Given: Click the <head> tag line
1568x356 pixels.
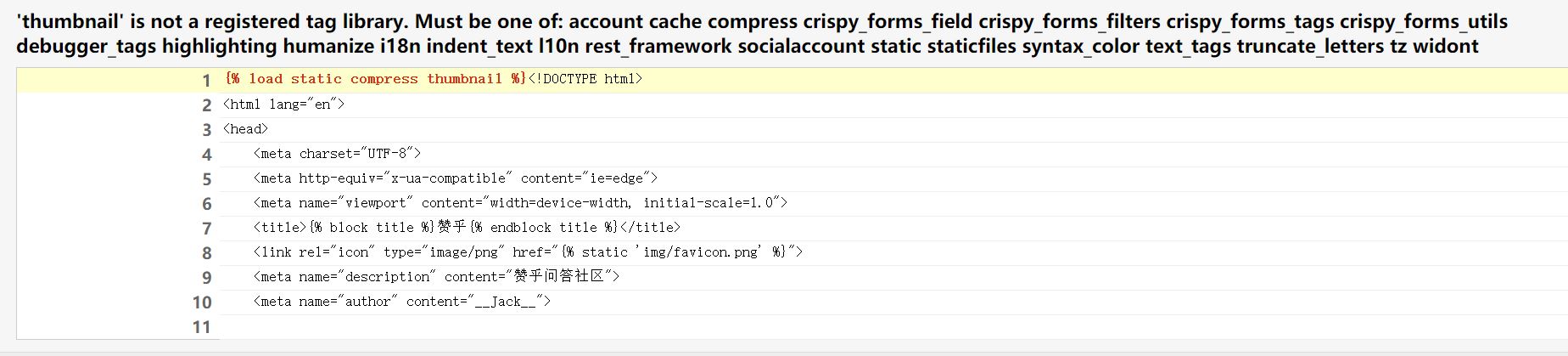Looking at the screenshot, I should click(x=245, y=129).
